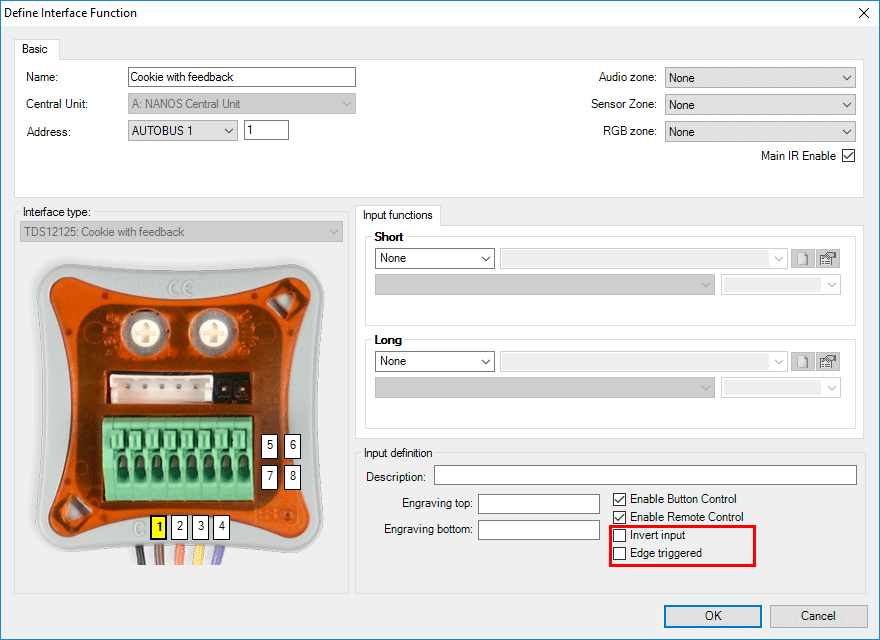Viewport: 880px width, 640px height.
Task: Select input number 5 on the Cookie
Action: pyautogui.click(x=269, y=446)
